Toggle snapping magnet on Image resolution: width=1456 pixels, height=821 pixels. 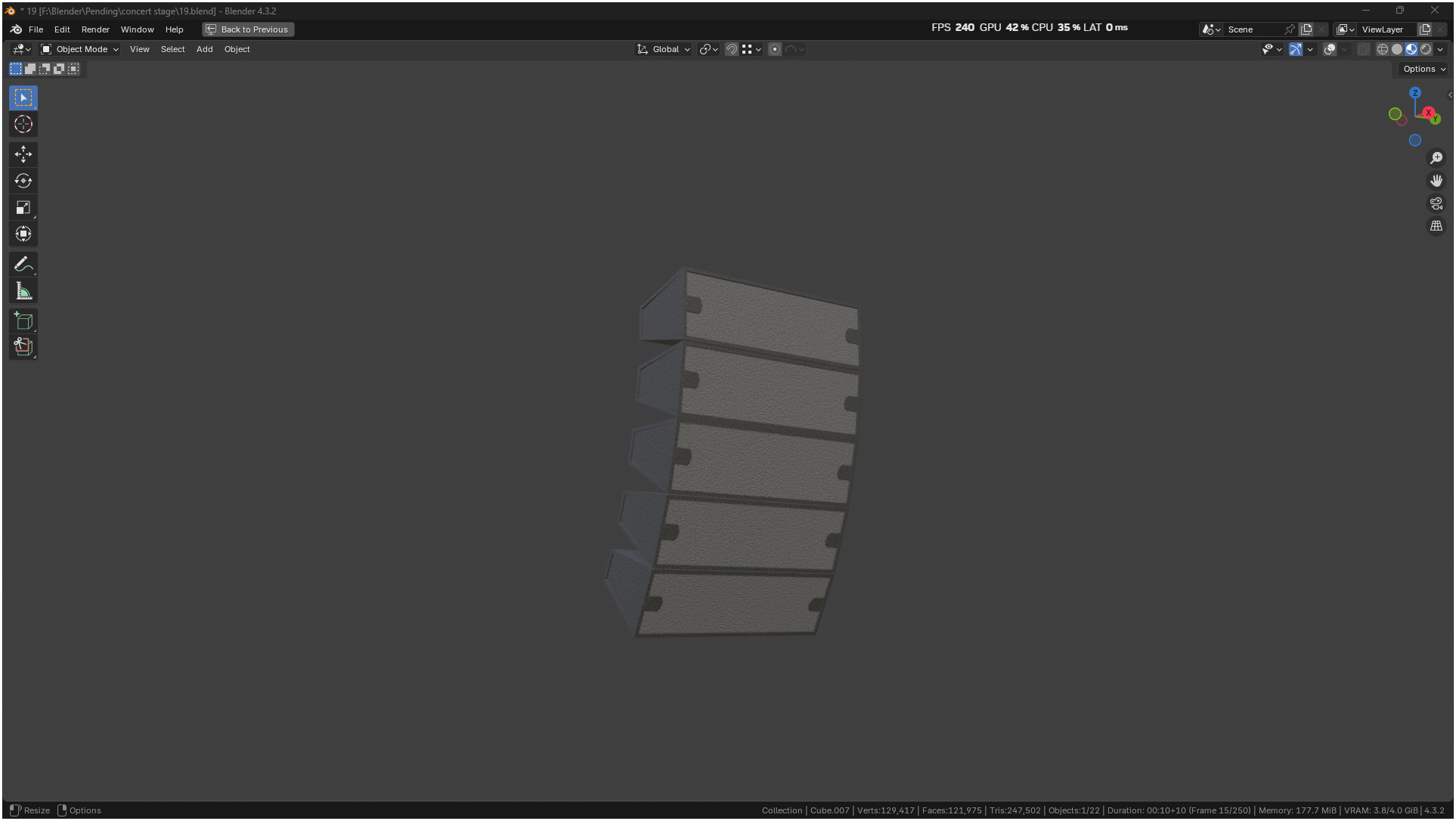pos(731,49)
